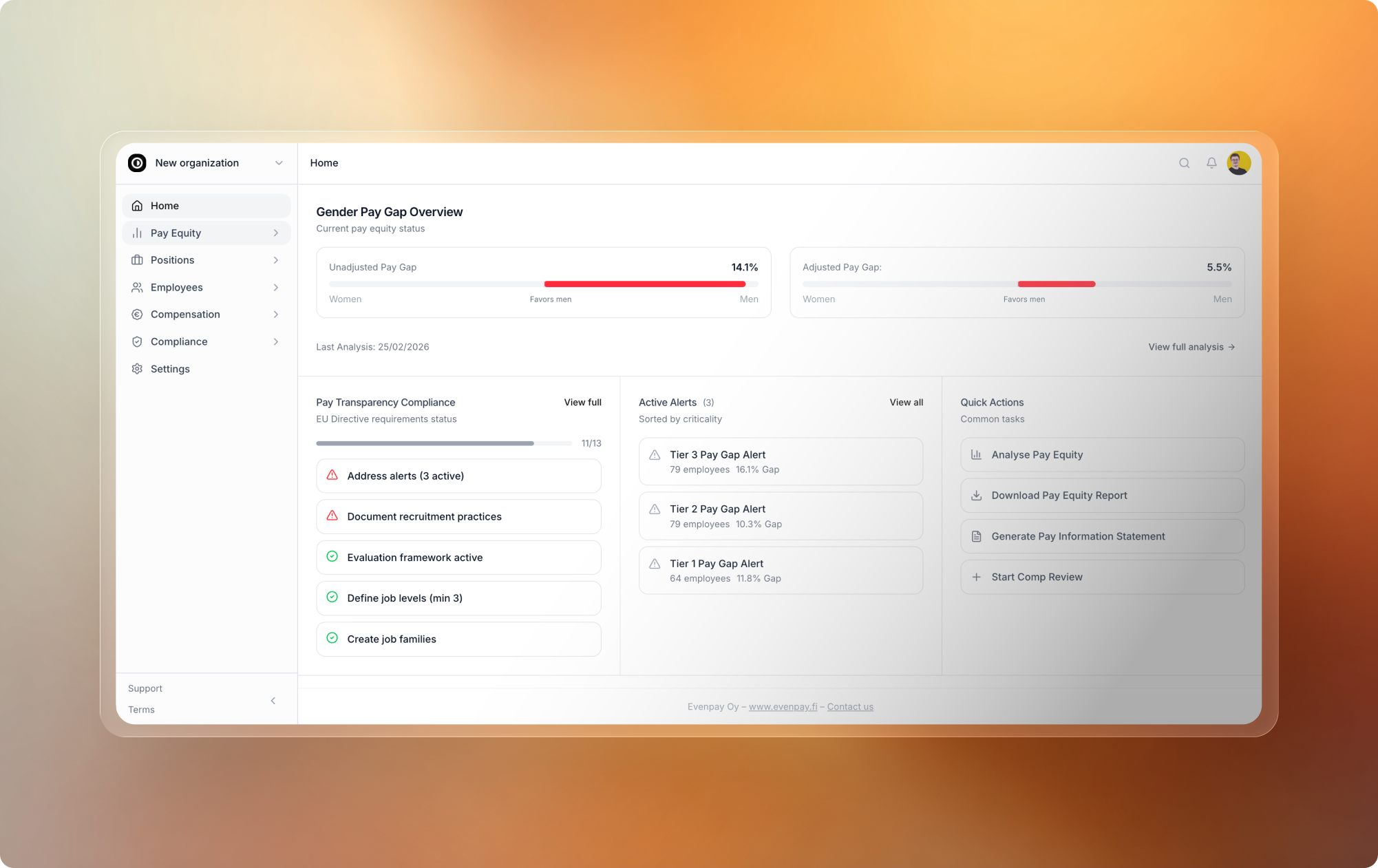
Task: Click the Employees people icon
Action: coord(137,287)
